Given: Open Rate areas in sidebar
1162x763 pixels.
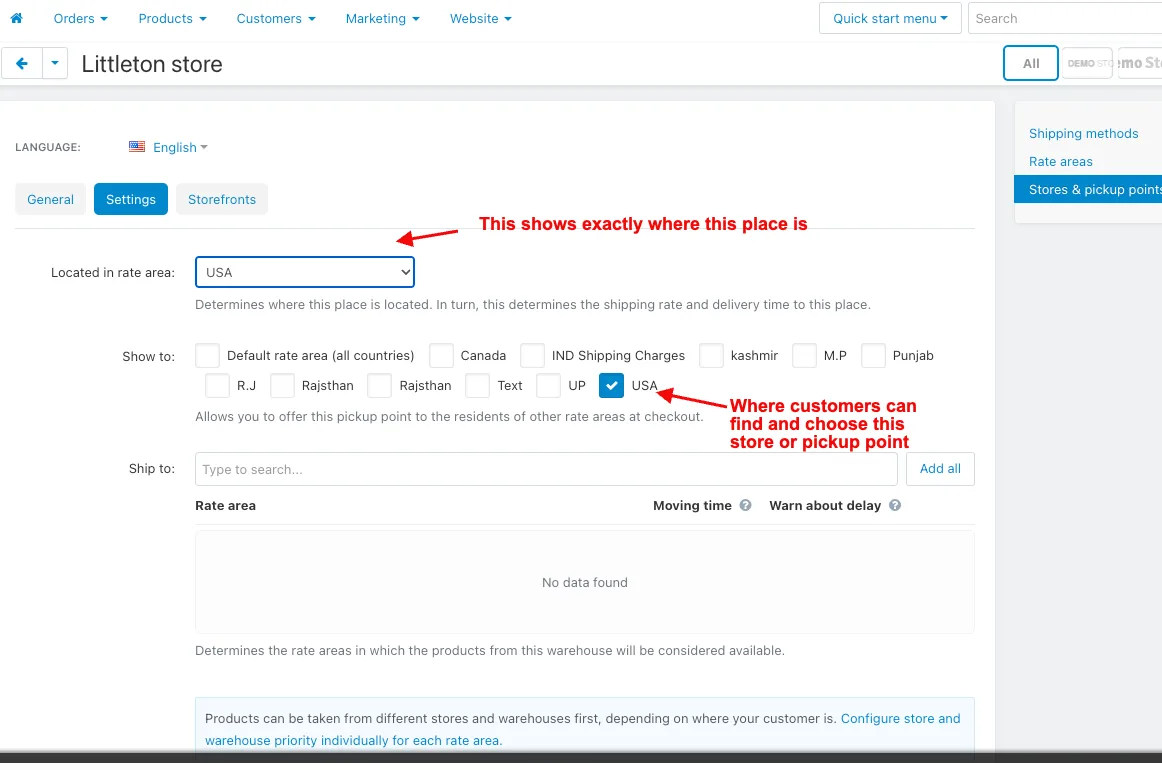Looking at the screenshot, I should [1060, 161].
